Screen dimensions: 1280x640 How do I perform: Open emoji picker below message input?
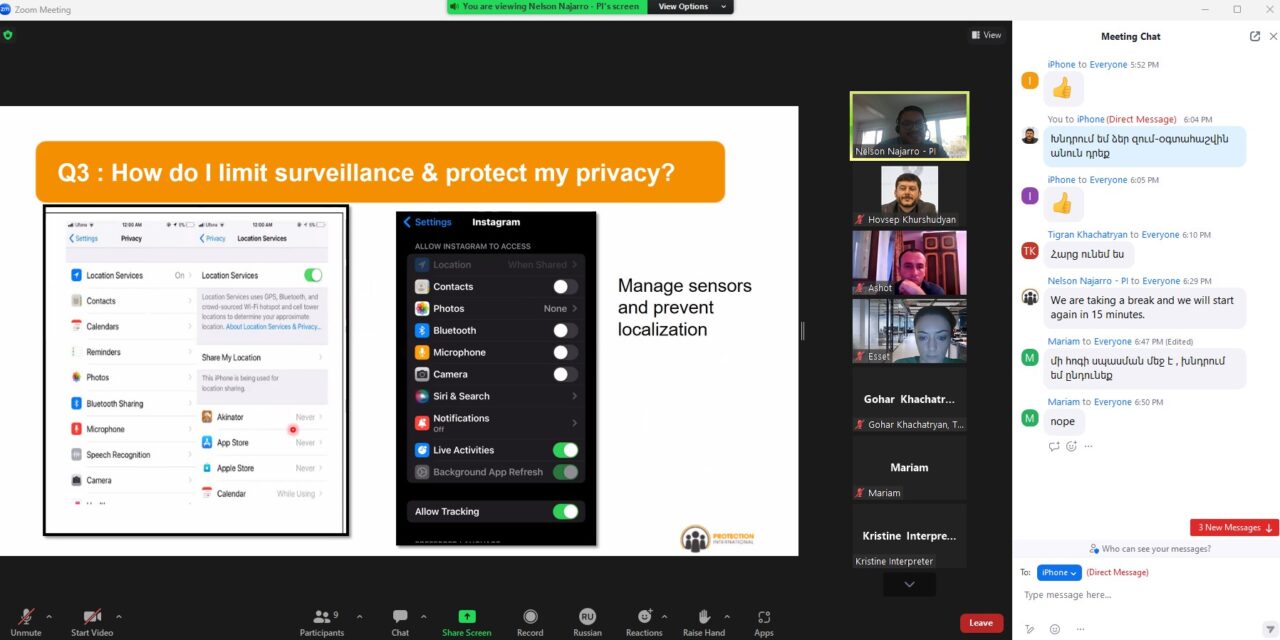tap(1055, 629)
